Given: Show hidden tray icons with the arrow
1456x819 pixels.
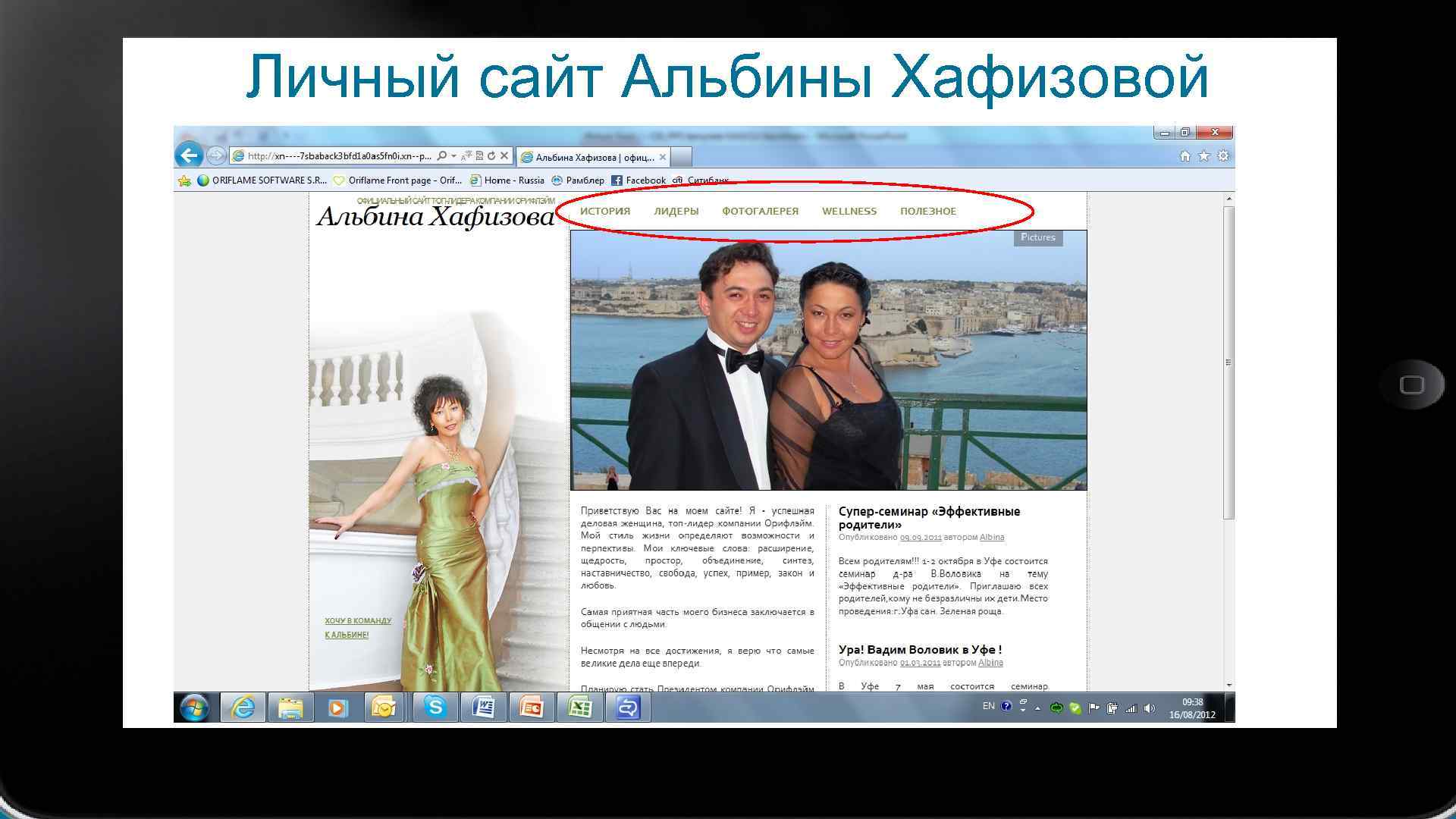Looking at the screenshot, I should [1037, 708].
